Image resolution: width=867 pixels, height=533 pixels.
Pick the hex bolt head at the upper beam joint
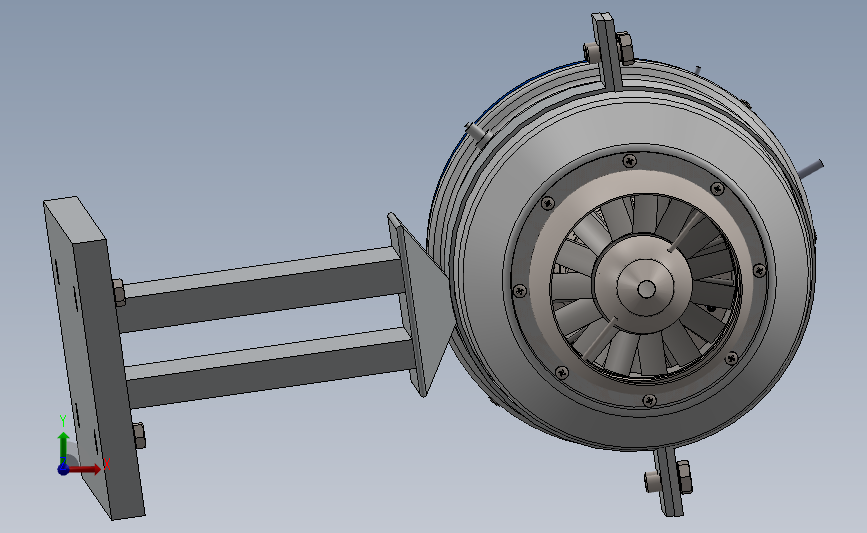(x=119, y=292)
